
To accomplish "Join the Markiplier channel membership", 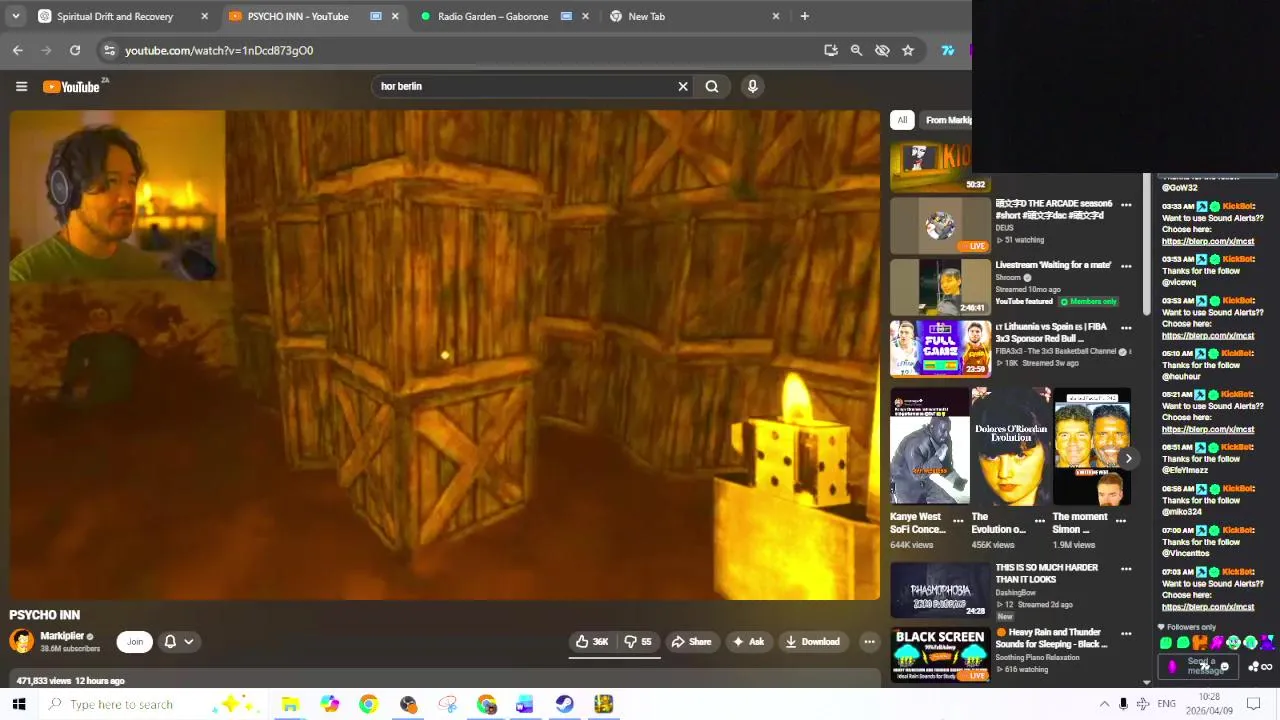I will point(134,642).
